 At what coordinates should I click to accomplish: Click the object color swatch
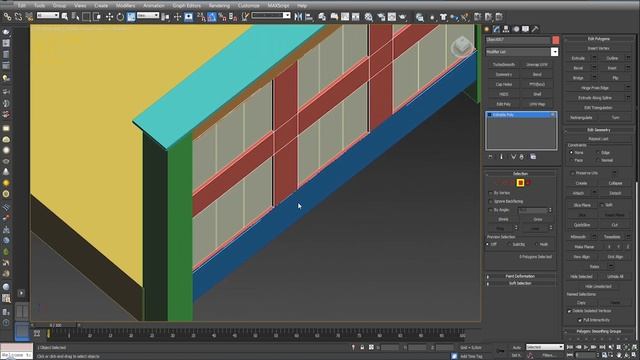(x=556, y=40)
